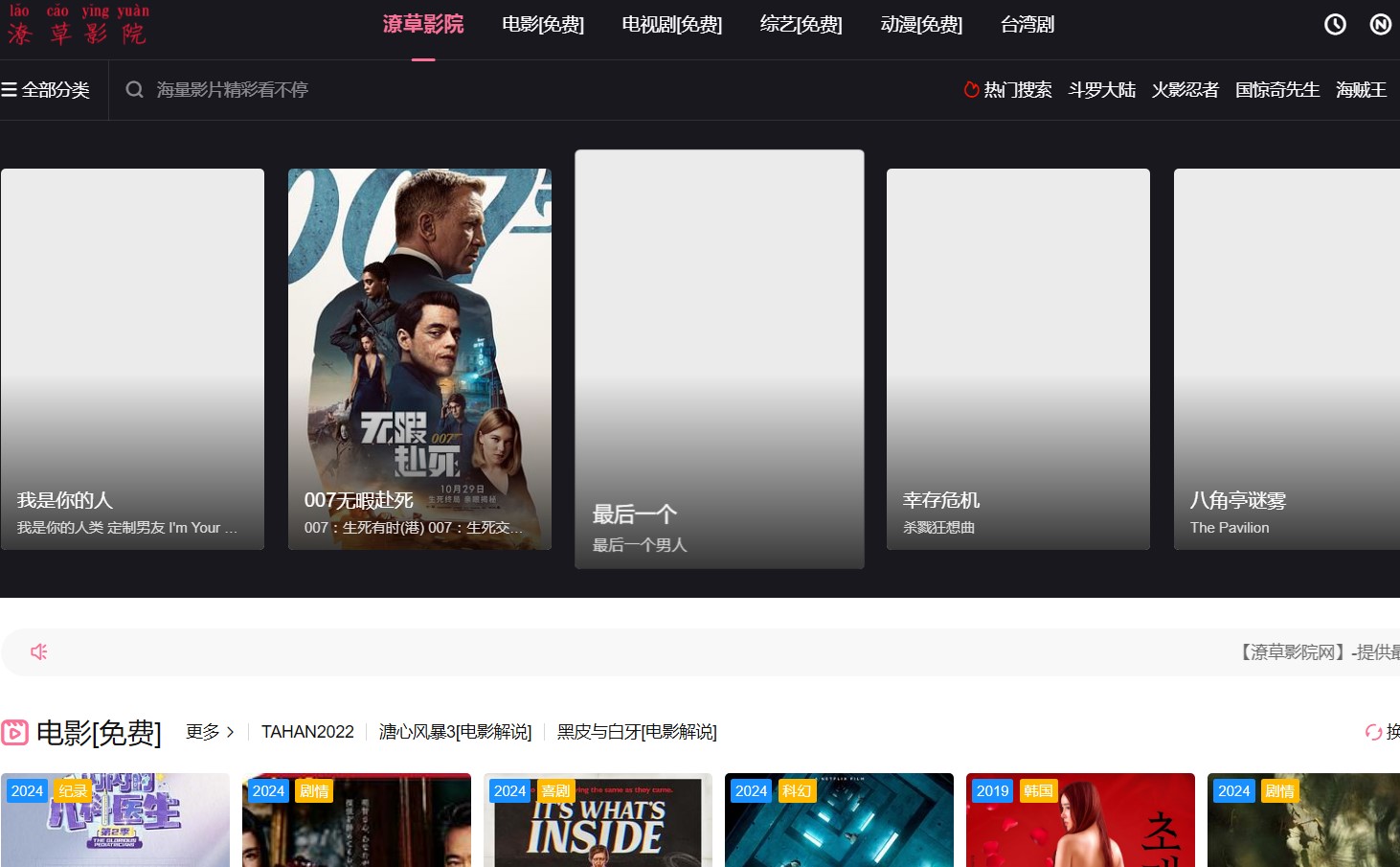Click the 潦草影院 site logo
Image resolution: width=1400 pixels, height=867 pixels.
point(78,25)
